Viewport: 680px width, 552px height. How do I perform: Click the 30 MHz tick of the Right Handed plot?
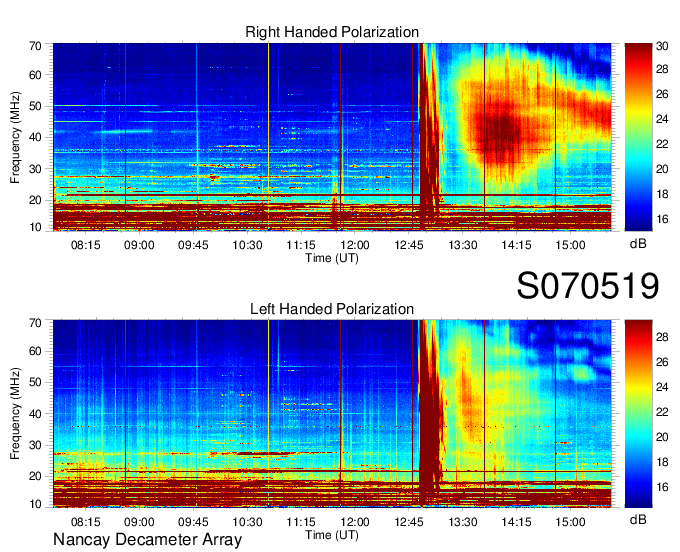click(x=35, y=169)
